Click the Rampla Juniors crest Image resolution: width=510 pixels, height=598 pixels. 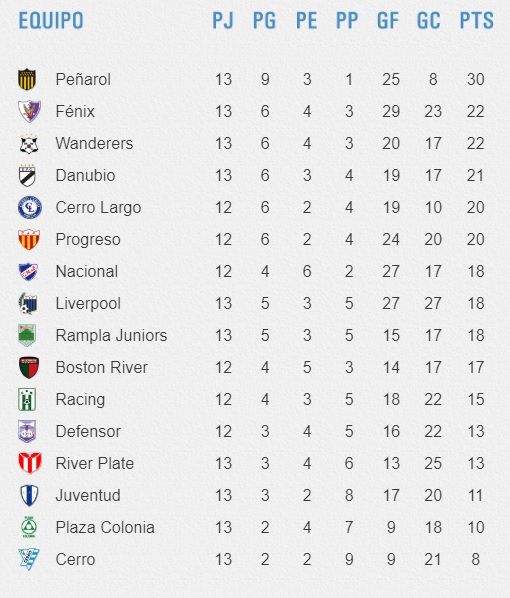click(27, 335)
